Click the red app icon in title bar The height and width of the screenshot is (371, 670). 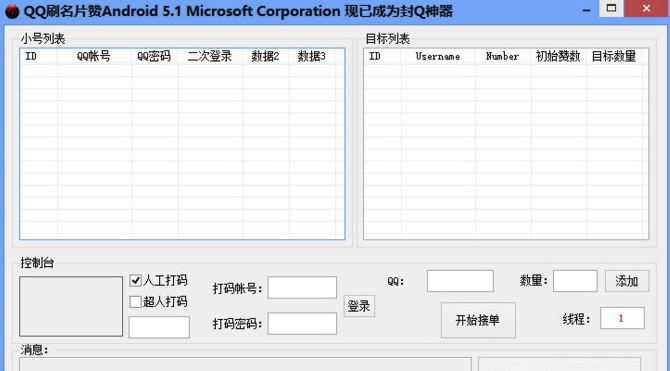point(12,11)
